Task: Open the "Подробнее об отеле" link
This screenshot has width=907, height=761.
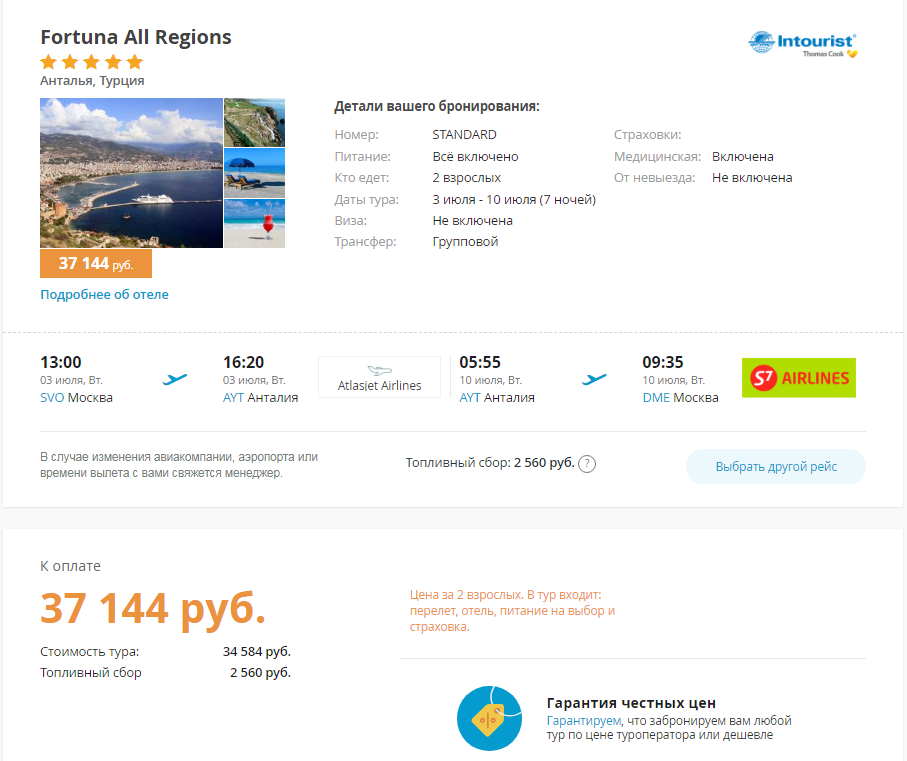Action: click(104, 295)
